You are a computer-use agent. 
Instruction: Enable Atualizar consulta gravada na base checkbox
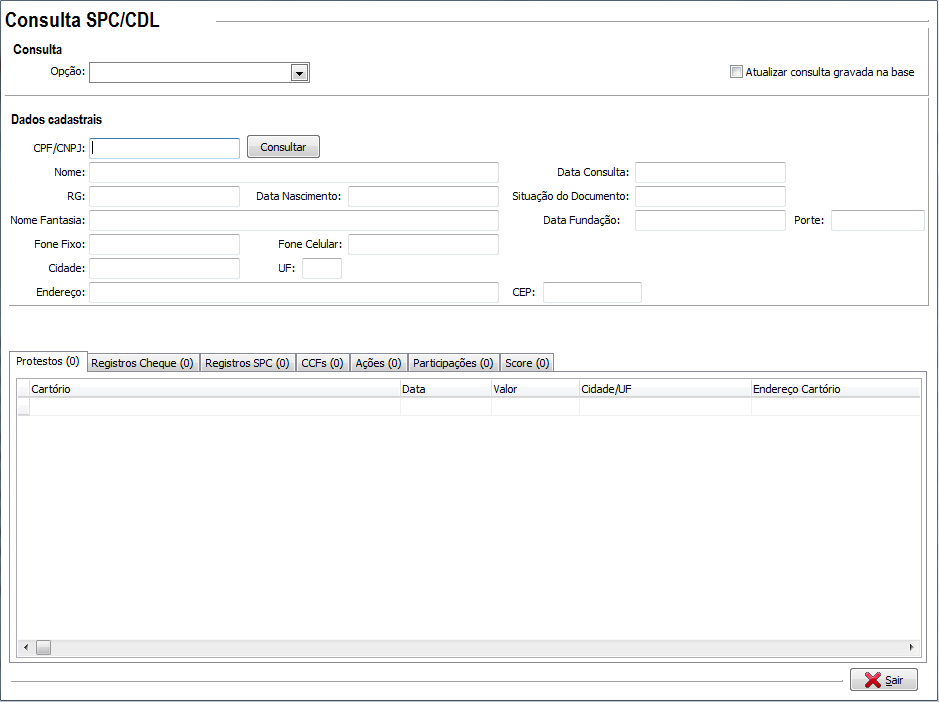pyautogui.click(x=737, y=72)
